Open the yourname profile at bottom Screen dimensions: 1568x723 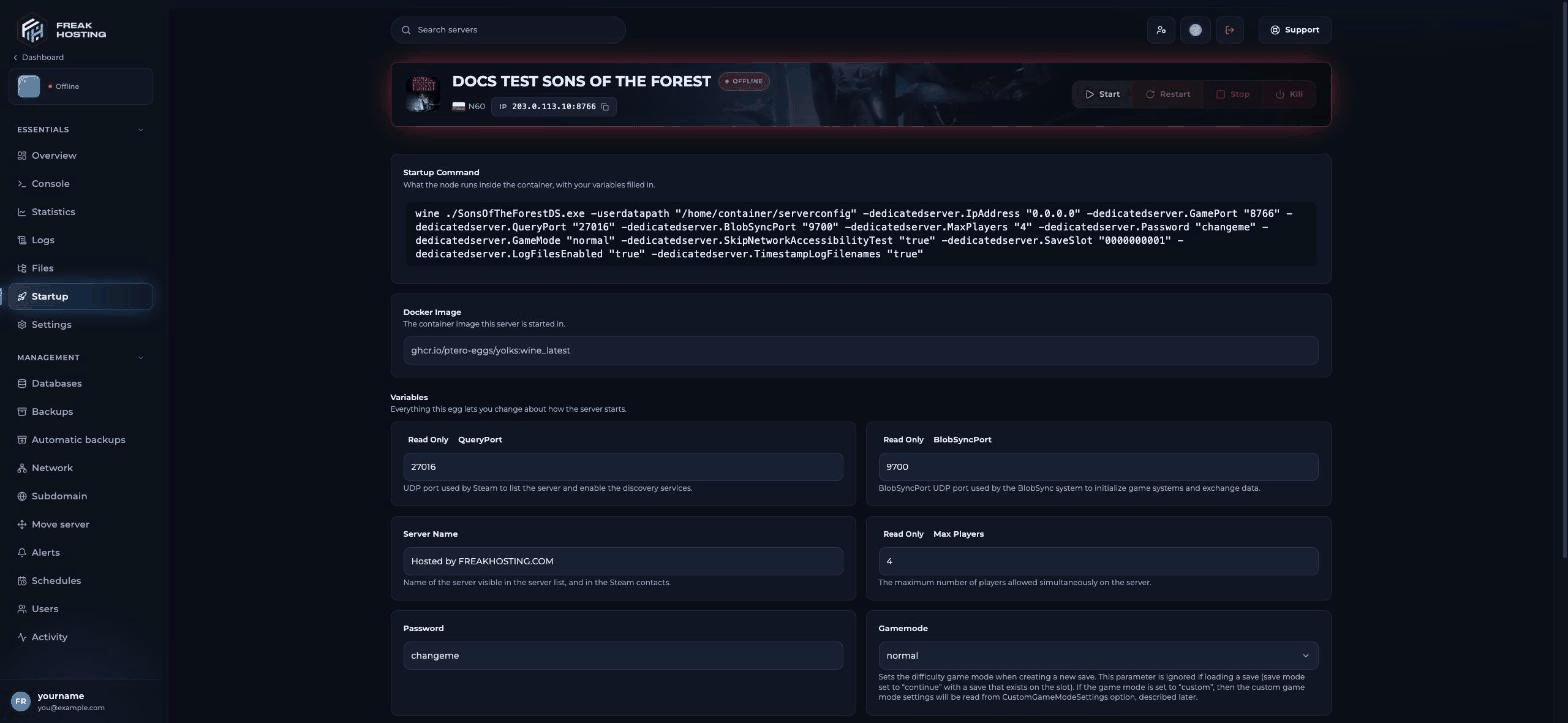click(81, 701)
